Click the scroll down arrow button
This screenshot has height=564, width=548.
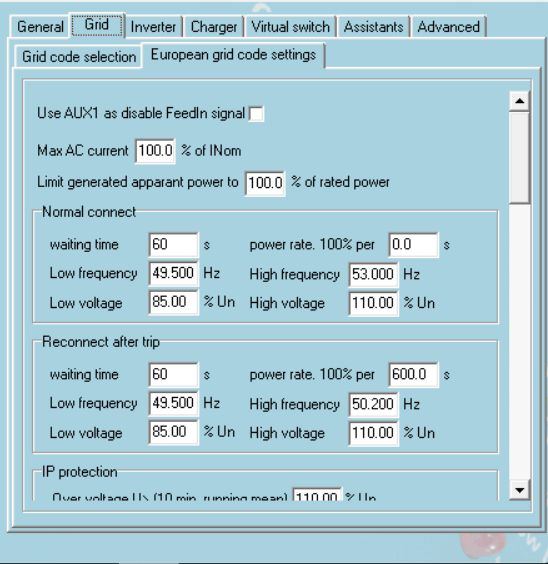519,490
